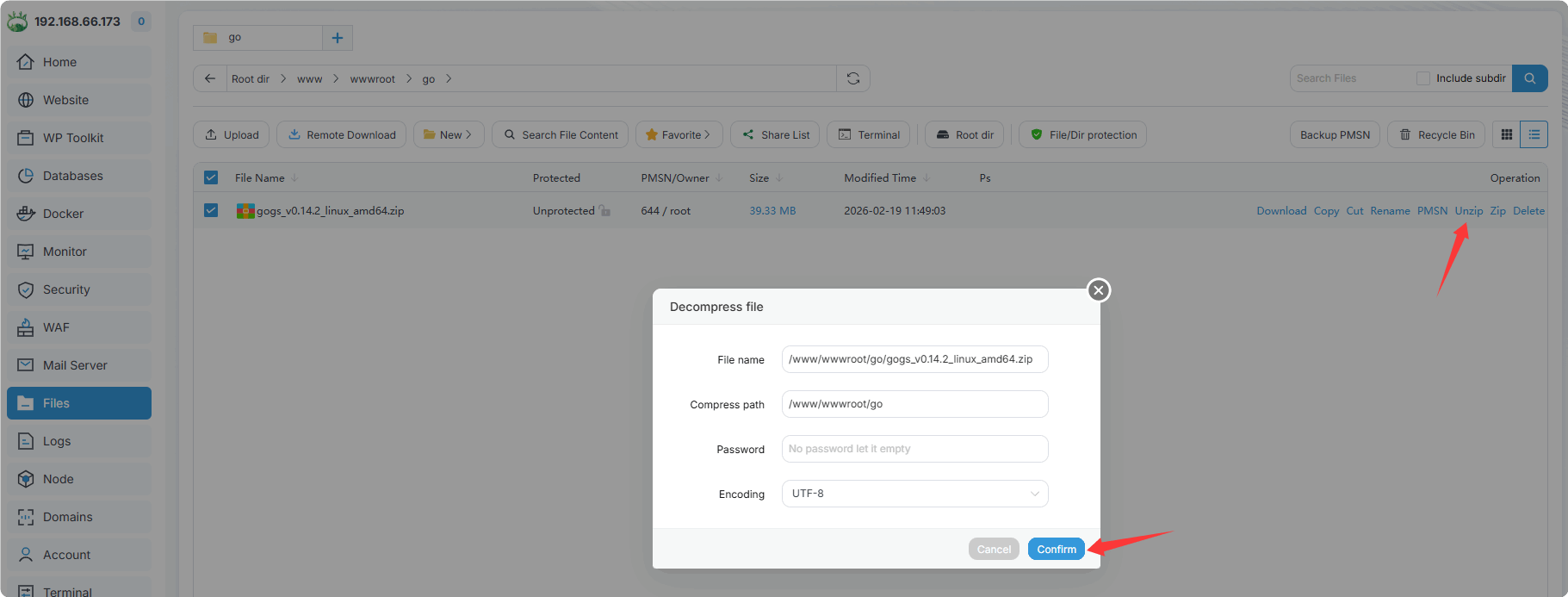
Task: Expand the New dropdown menu
Action: tap(449, 134)
